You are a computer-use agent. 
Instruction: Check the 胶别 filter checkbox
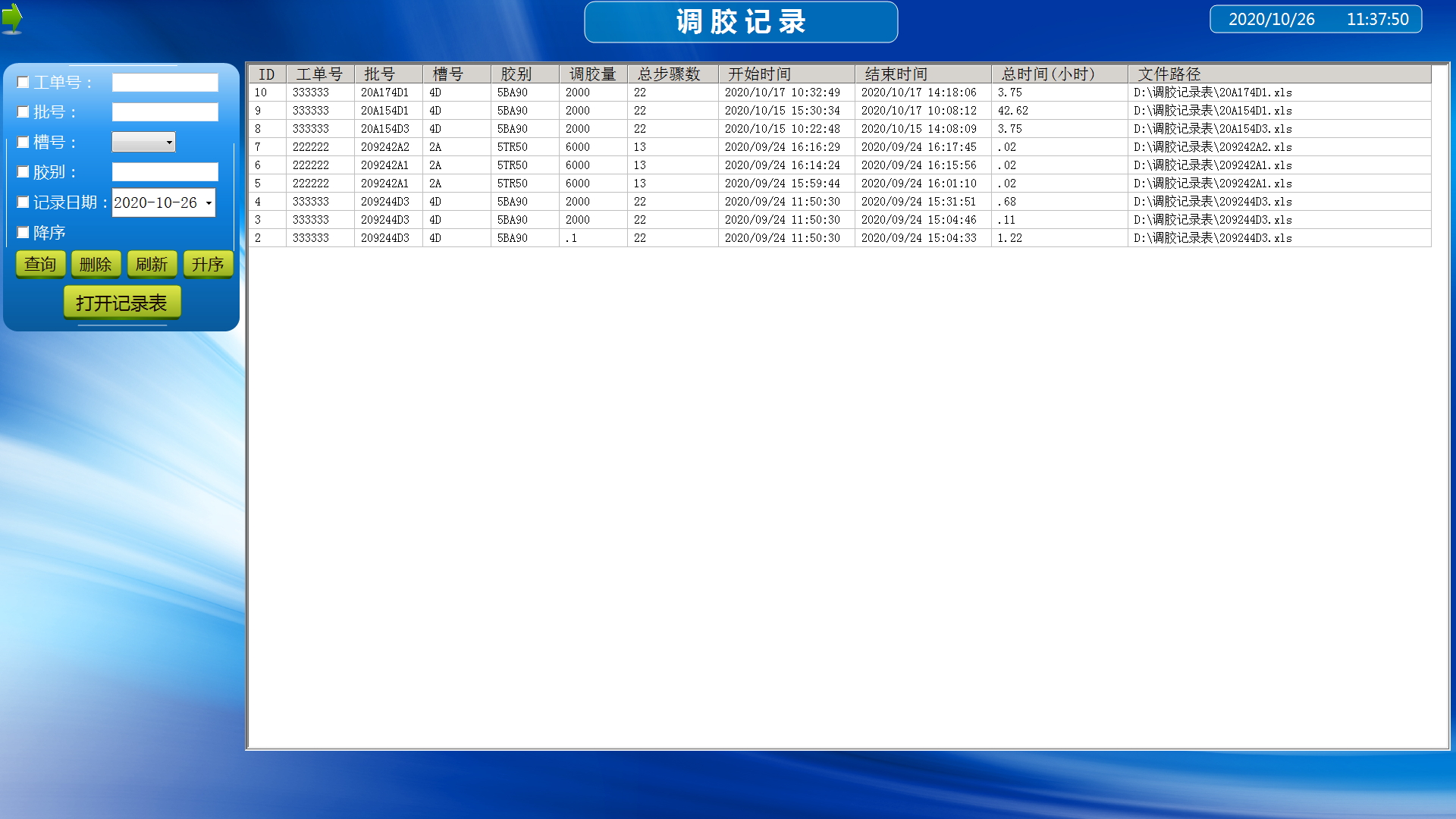tap(24, 172)
